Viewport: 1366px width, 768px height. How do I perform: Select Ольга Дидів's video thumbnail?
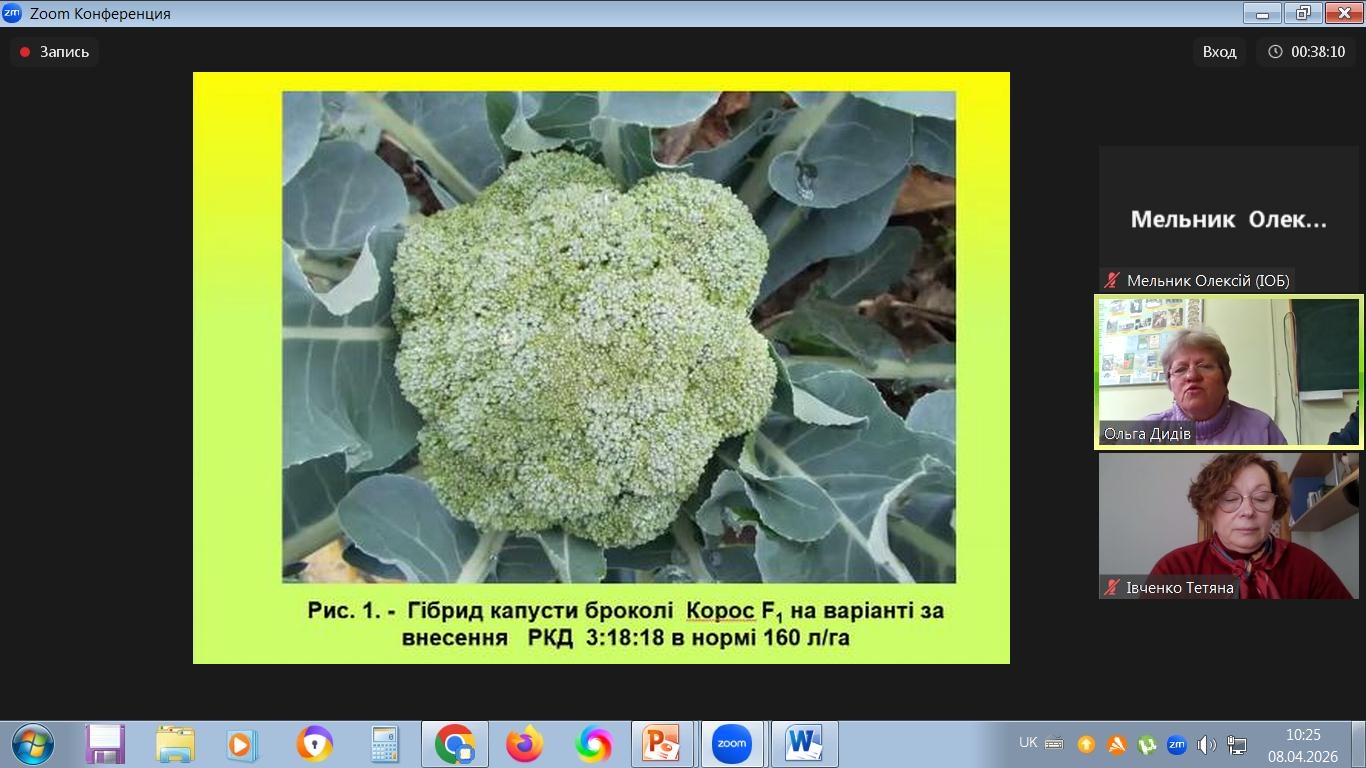point(1228,371)
